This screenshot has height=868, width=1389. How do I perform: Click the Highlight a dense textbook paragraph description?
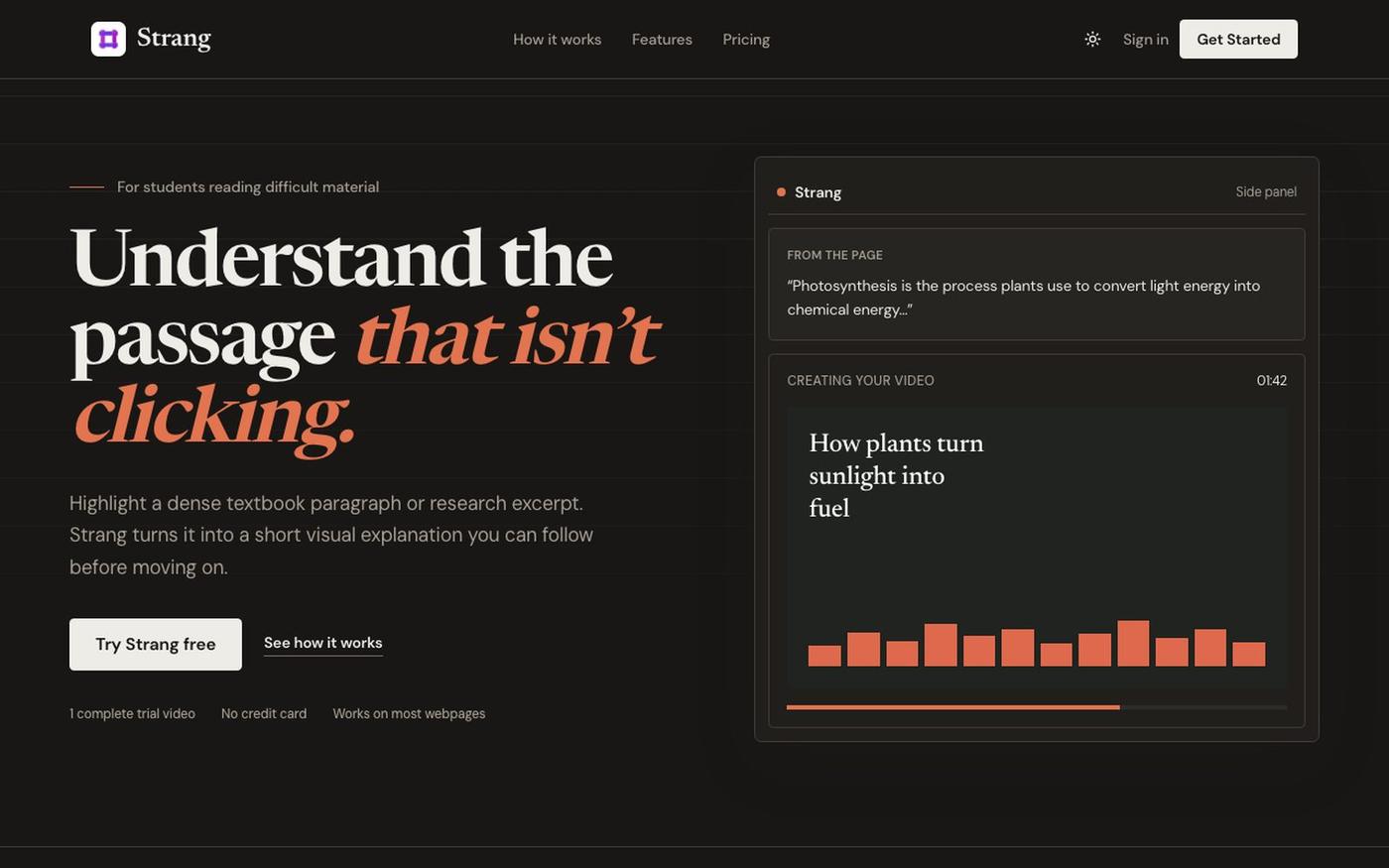[x=331, y=535]
